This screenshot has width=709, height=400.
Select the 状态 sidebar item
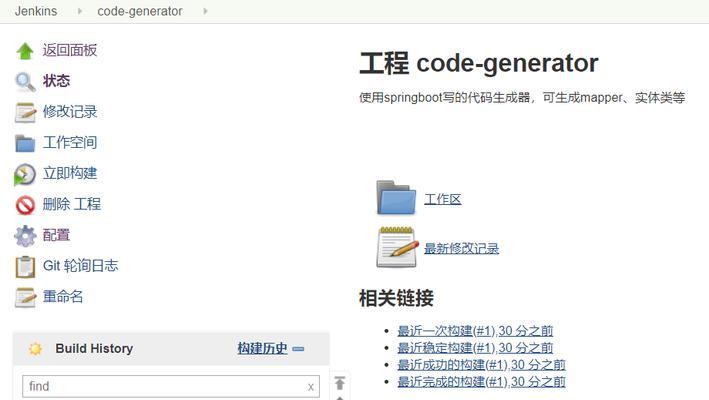[57, 81]
